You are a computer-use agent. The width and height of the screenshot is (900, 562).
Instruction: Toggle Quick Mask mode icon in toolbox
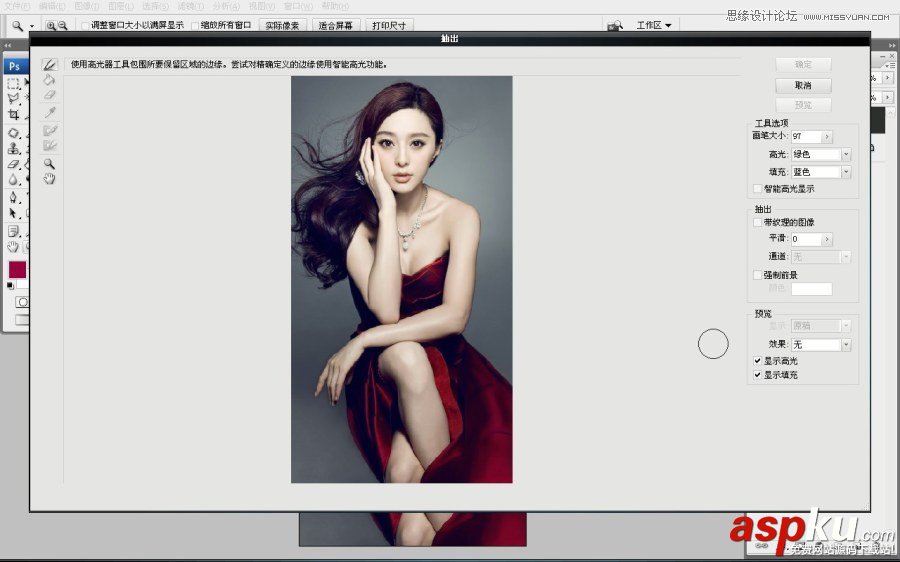click(x=22, y=302)
